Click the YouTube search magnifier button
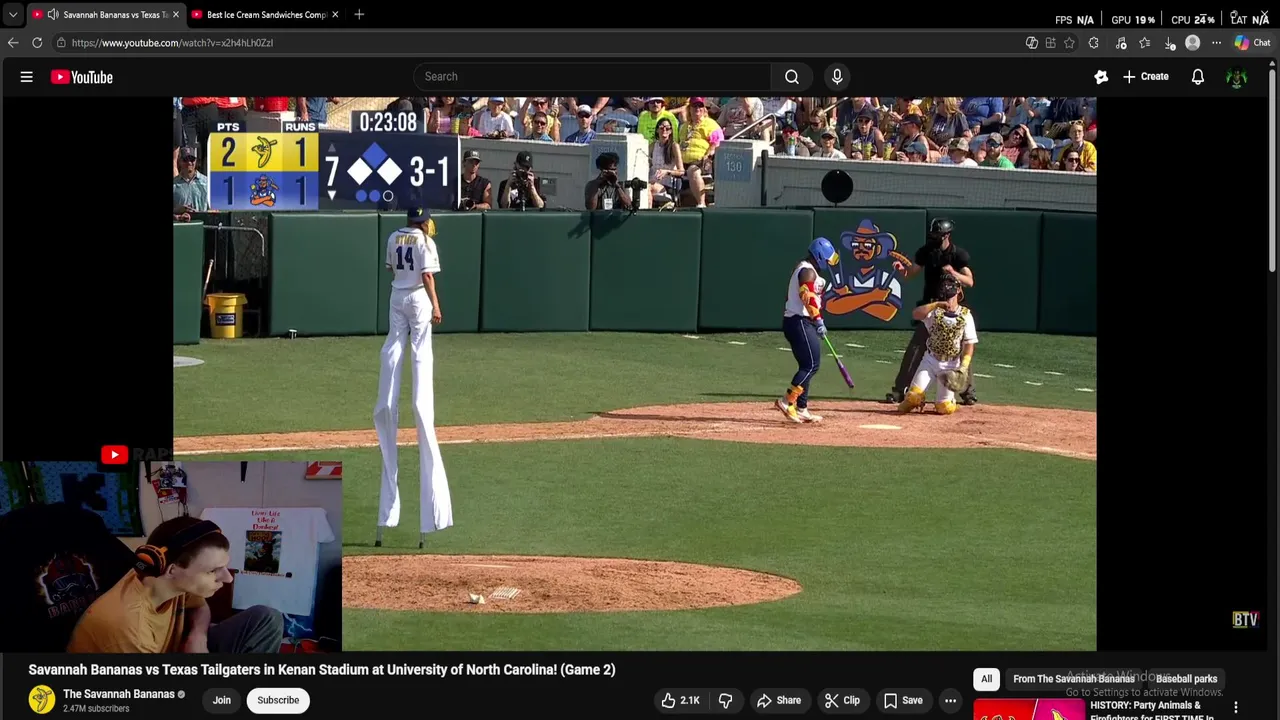 pyautogui.click(x=792, y=77)
